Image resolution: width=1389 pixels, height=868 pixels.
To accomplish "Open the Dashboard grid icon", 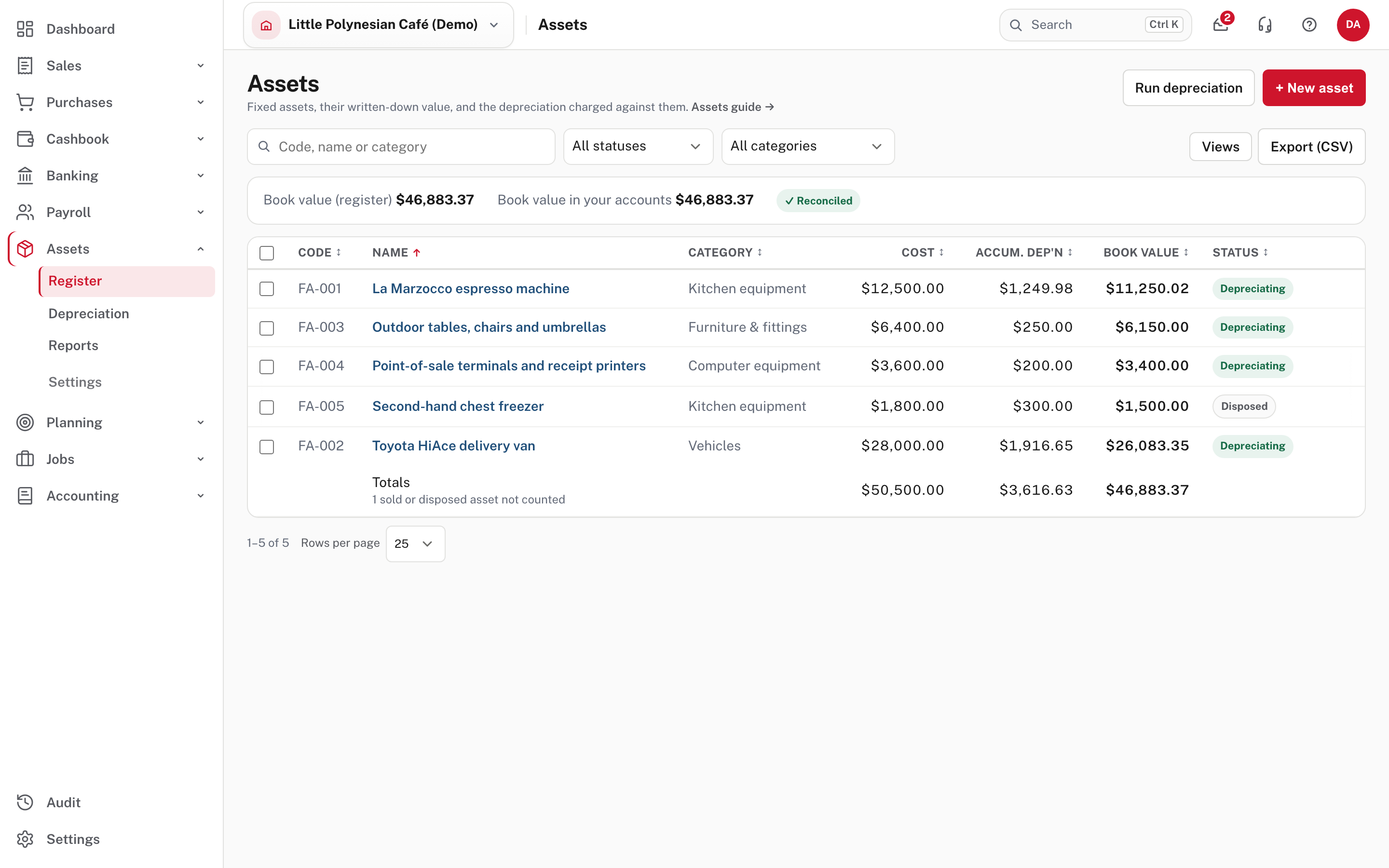I will (x=25, y=29).
